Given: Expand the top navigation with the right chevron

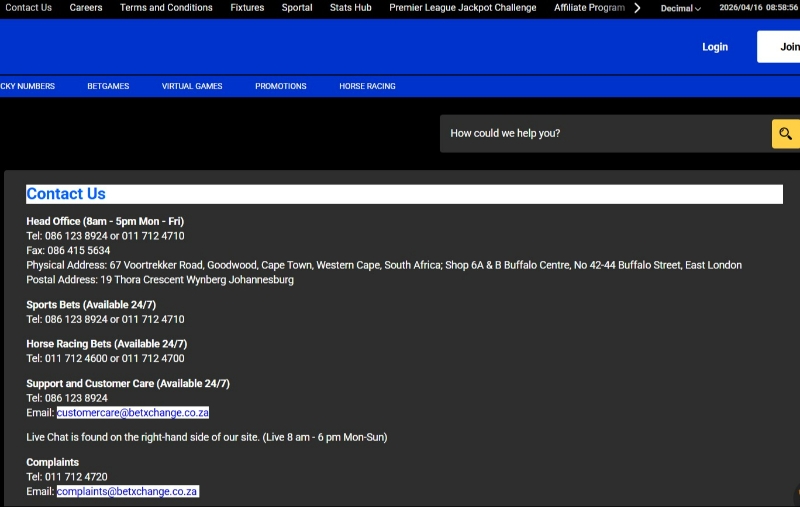Looking at the screenshot, I should tap(637, 8).
